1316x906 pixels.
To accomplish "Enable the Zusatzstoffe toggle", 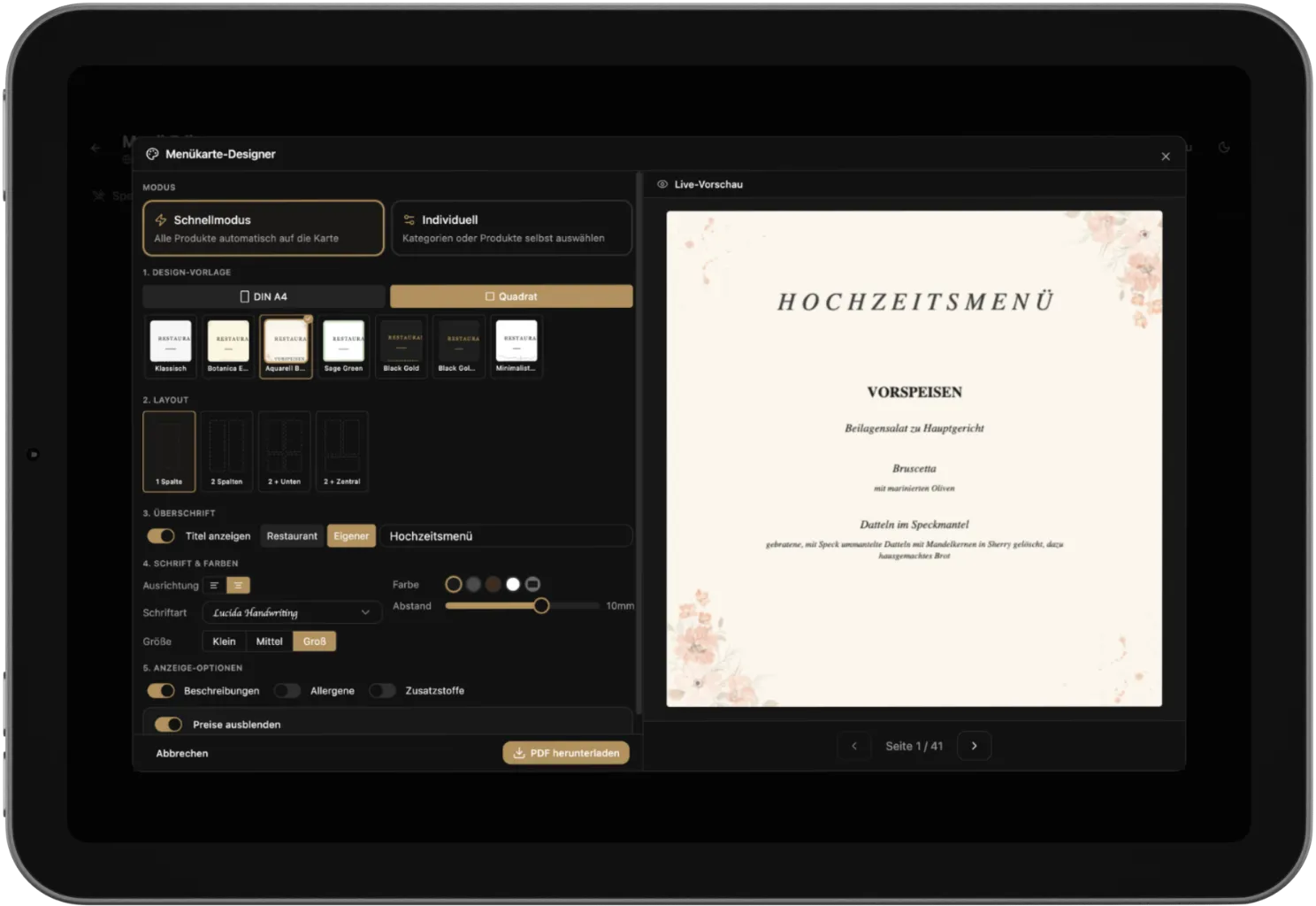I will coord(382,691).
